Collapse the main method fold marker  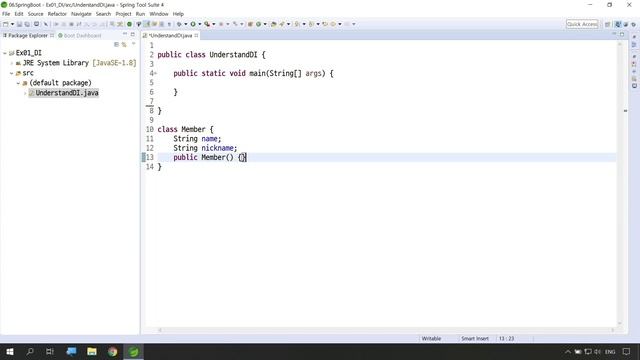(x=156, y=73)
